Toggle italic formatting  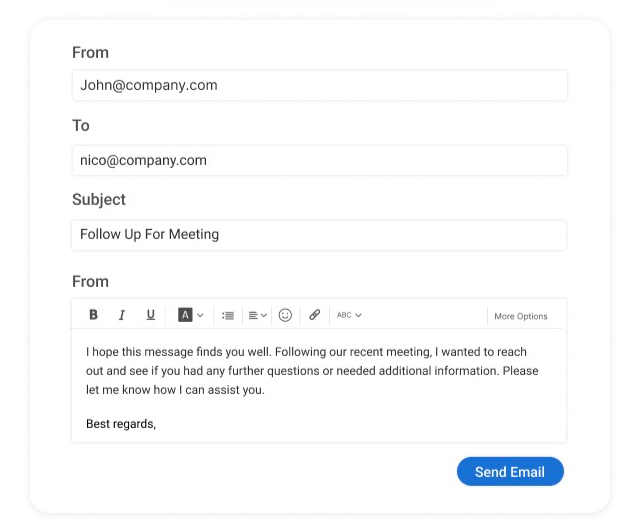click(122, 315)
